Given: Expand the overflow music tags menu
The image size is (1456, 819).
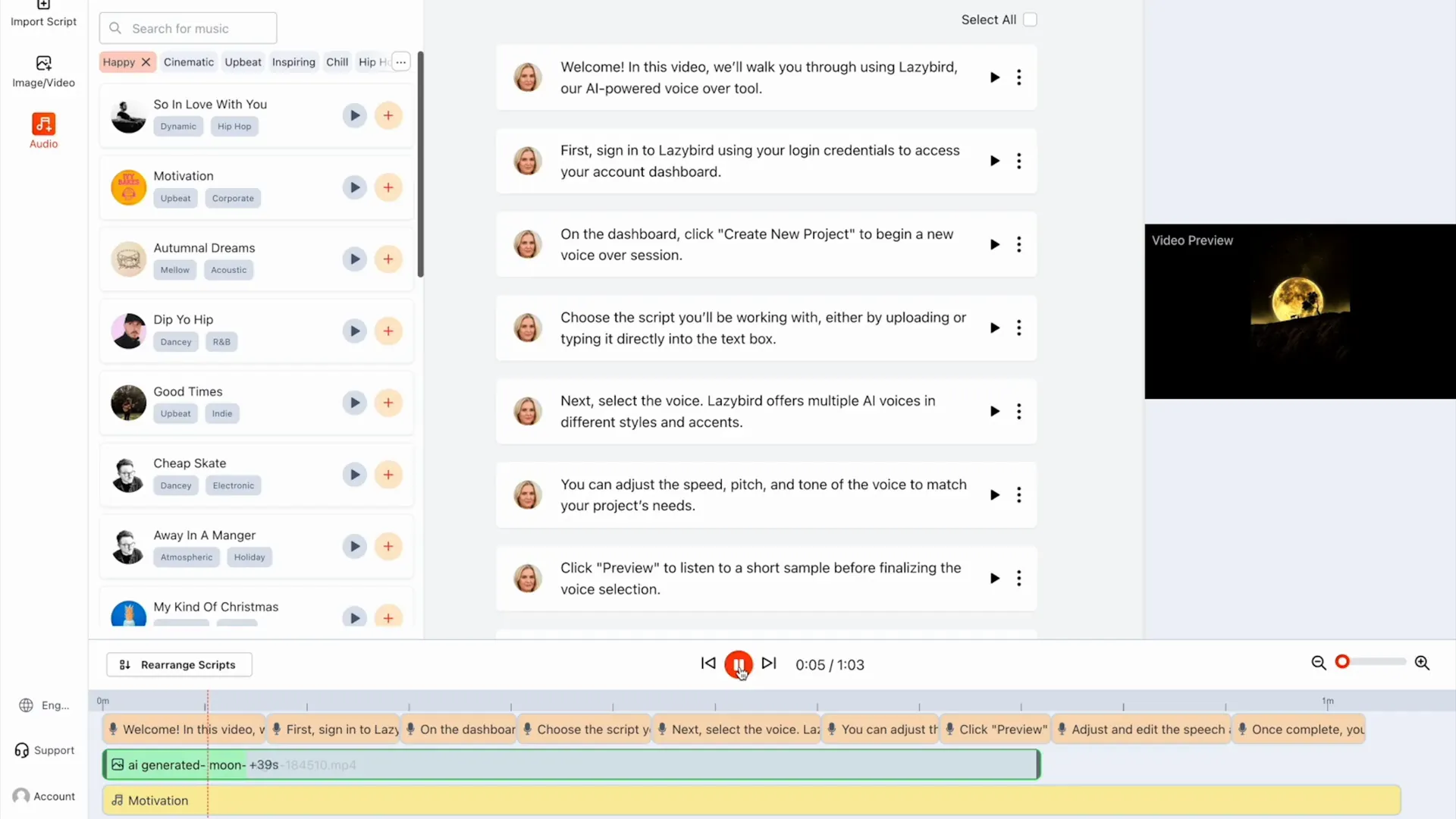Looking at the screenshot, I should click(x=400, y=62).
